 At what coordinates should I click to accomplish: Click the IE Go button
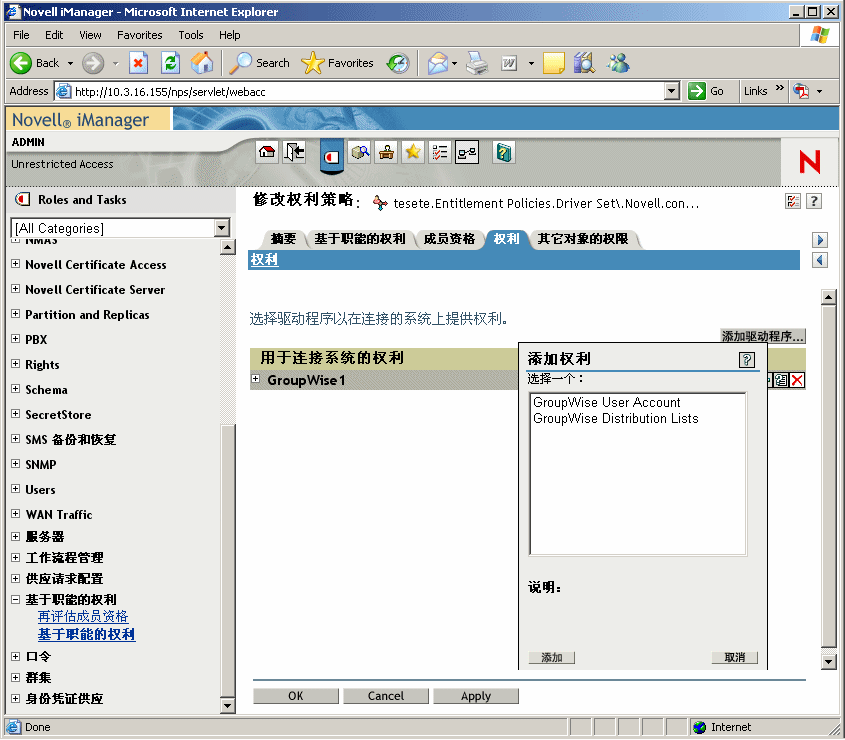point(706,91)
